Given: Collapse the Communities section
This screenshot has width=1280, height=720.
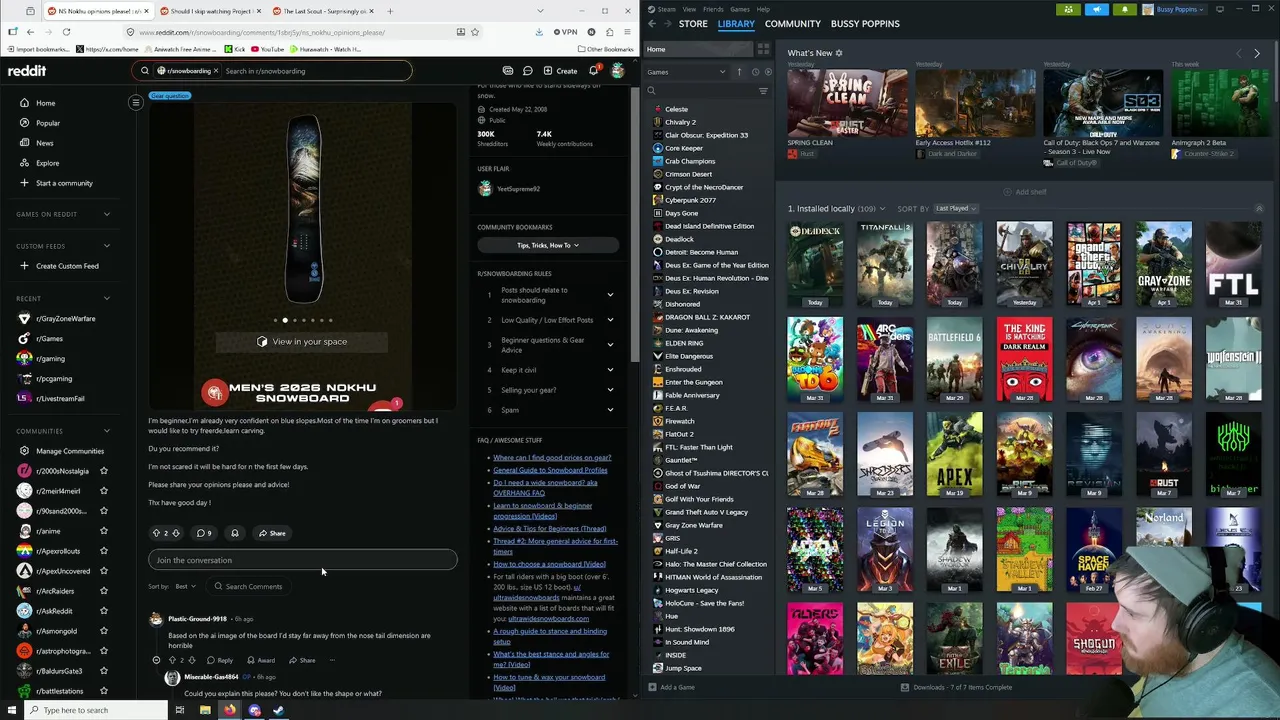Looking at the screenshot, I should point(107,431).
